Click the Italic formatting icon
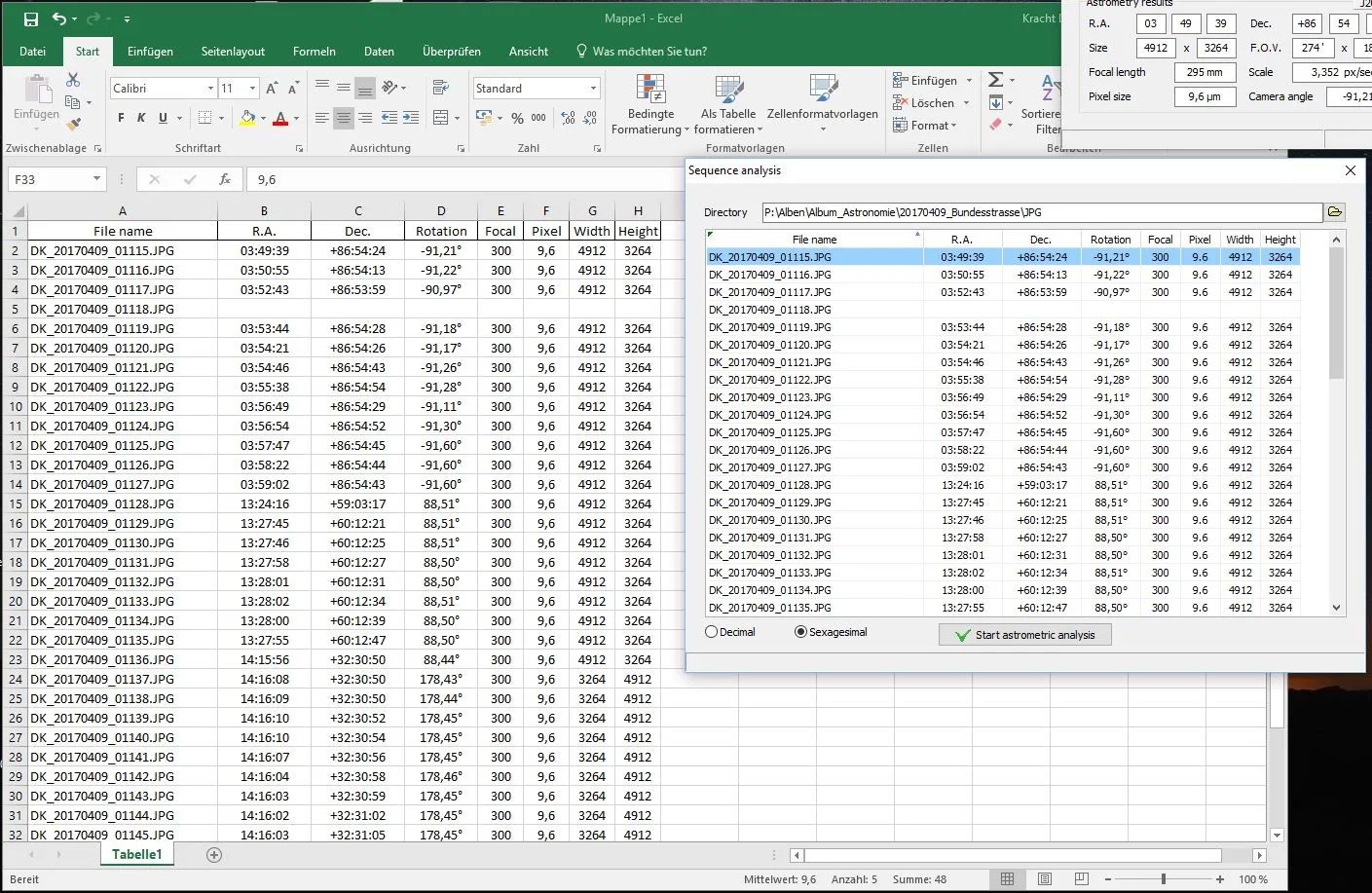The height and width of the screenshot is (893, 1372). tap(141, 118)
